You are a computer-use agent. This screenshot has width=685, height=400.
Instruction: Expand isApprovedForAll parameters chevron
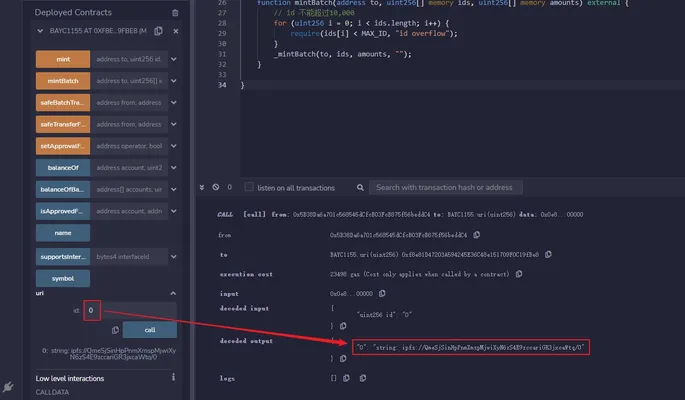click(x=174, y=211)
